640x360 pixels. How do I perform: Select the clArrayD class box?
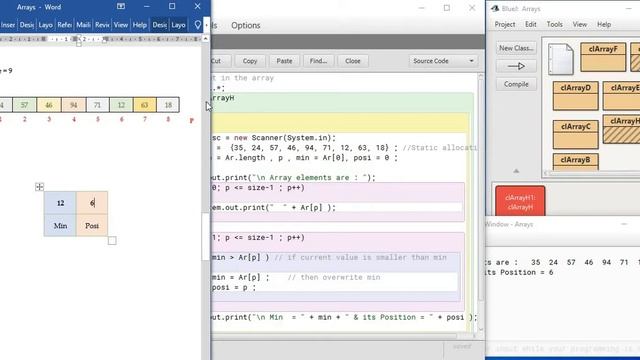point(576,96)
